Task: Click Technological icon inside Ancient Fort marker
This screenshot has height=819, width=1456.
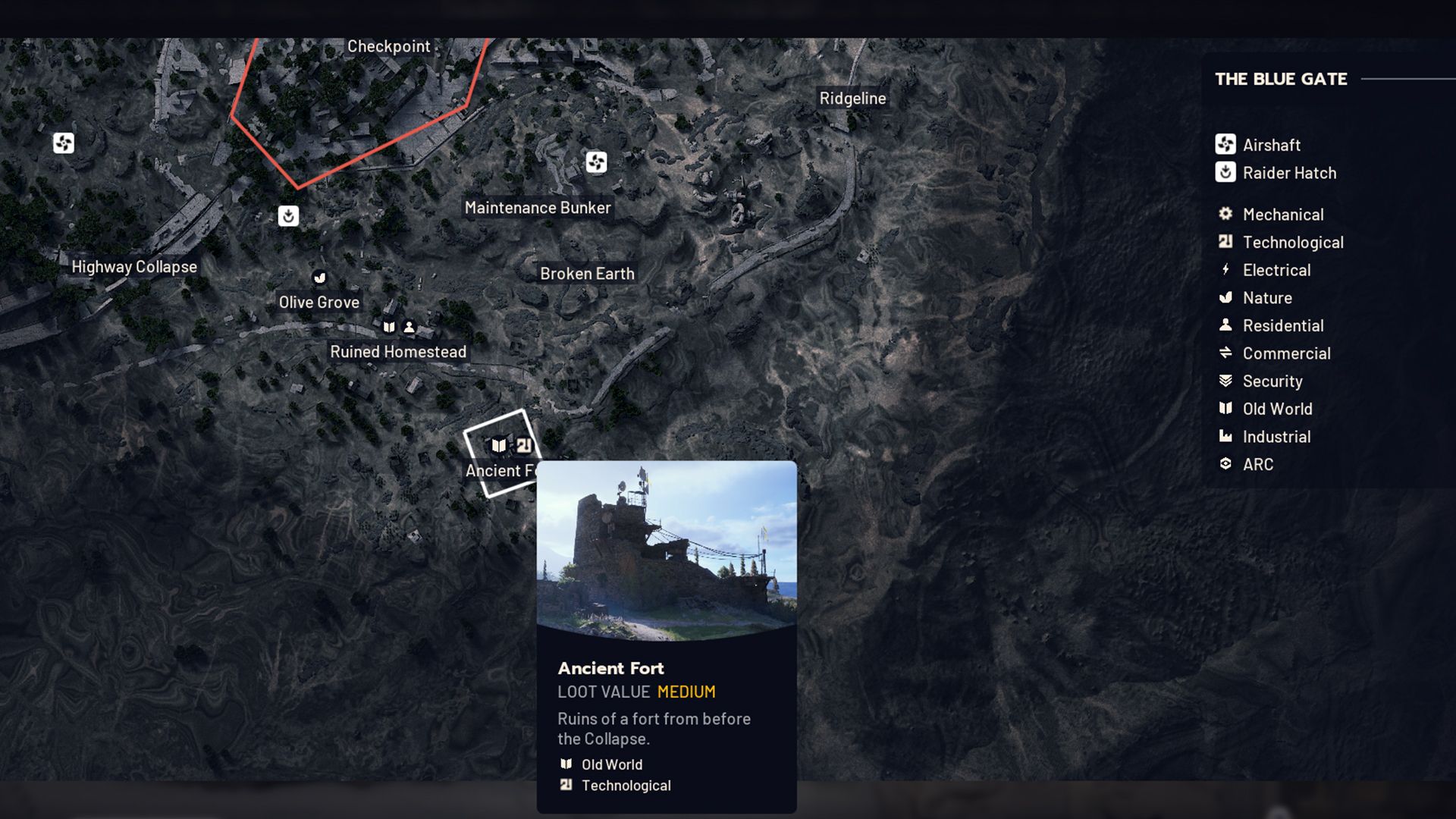Action: click(x=524, y=446)
